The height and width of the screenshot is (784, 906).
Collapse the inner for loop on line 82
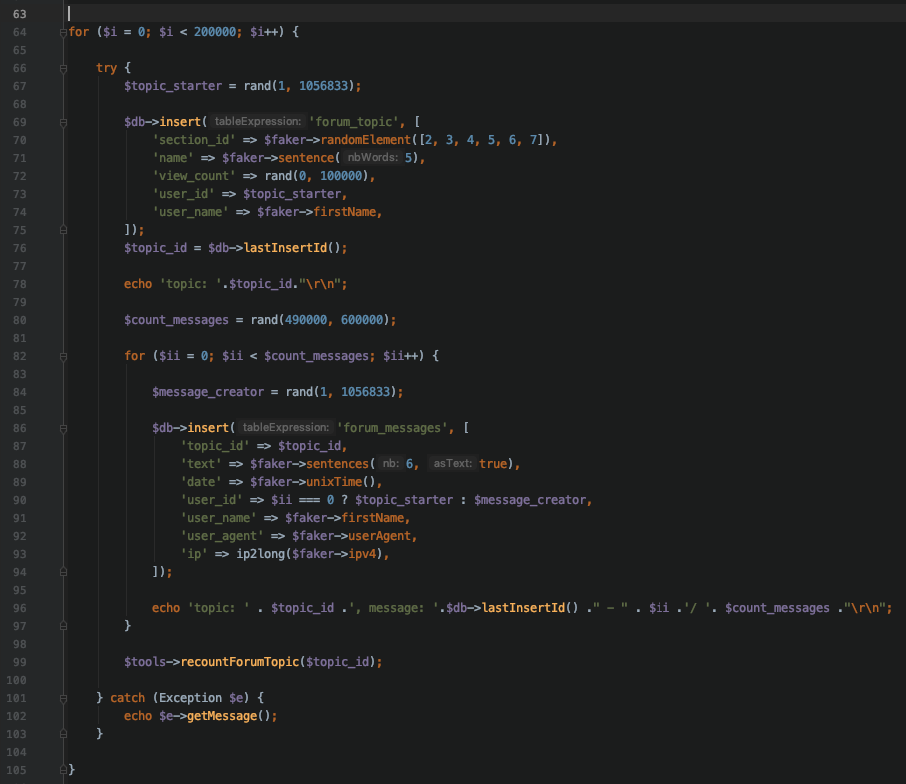click(x=63, y=355)
